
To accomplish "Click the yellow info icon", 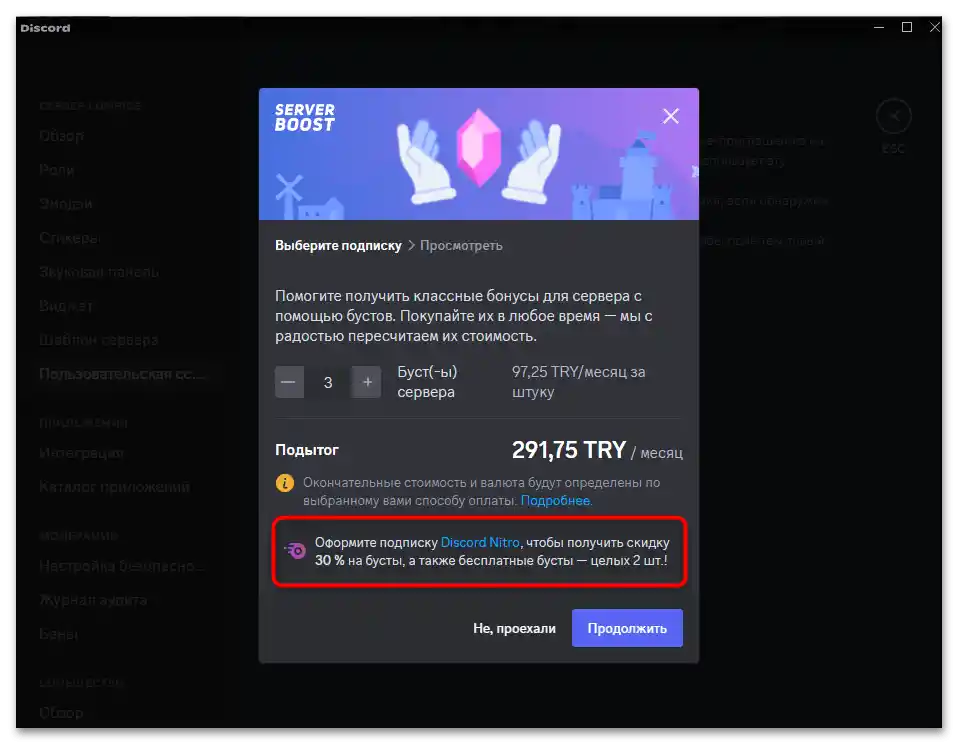I will [285, 483].
